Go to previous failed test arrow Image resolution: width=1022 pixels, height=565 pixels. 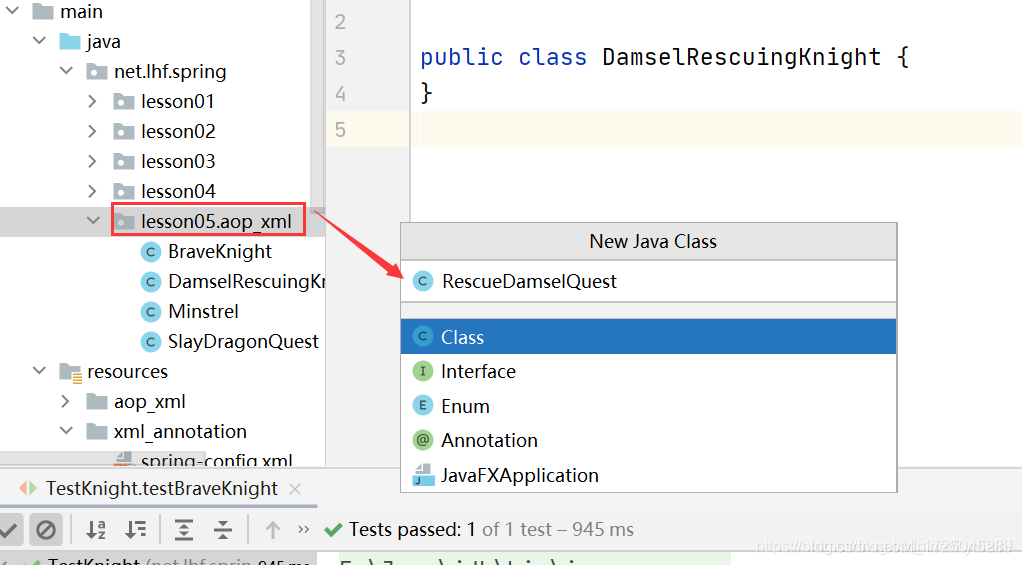point(272,530)
